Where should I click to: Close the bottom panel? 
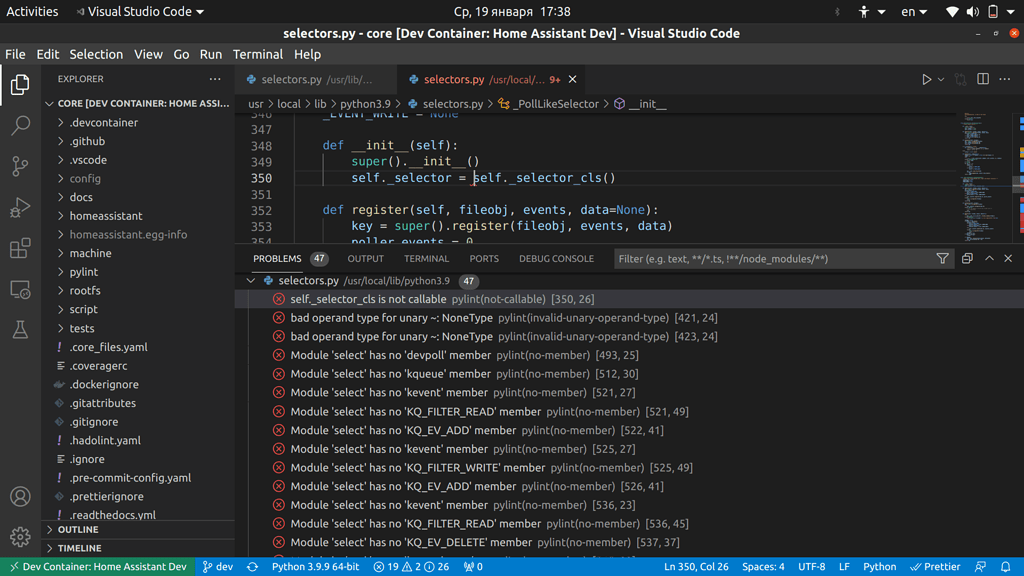1008,259
